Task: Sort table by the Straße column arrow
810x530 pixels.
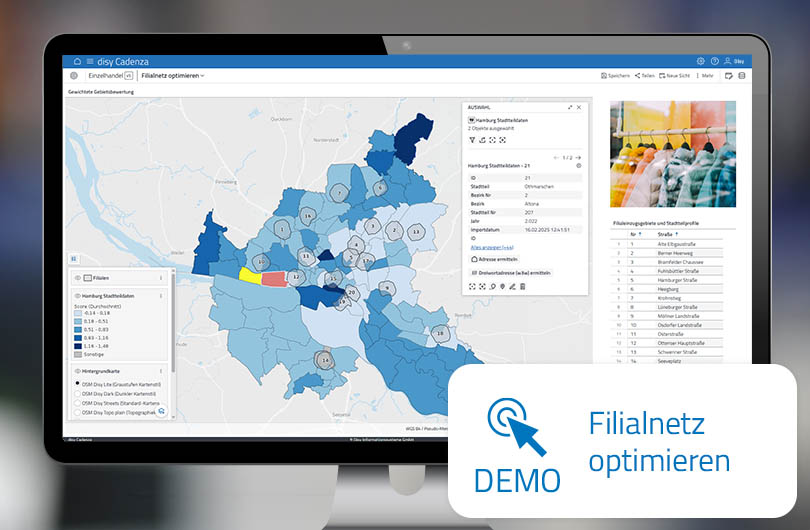Action: (x=676, y=235)
